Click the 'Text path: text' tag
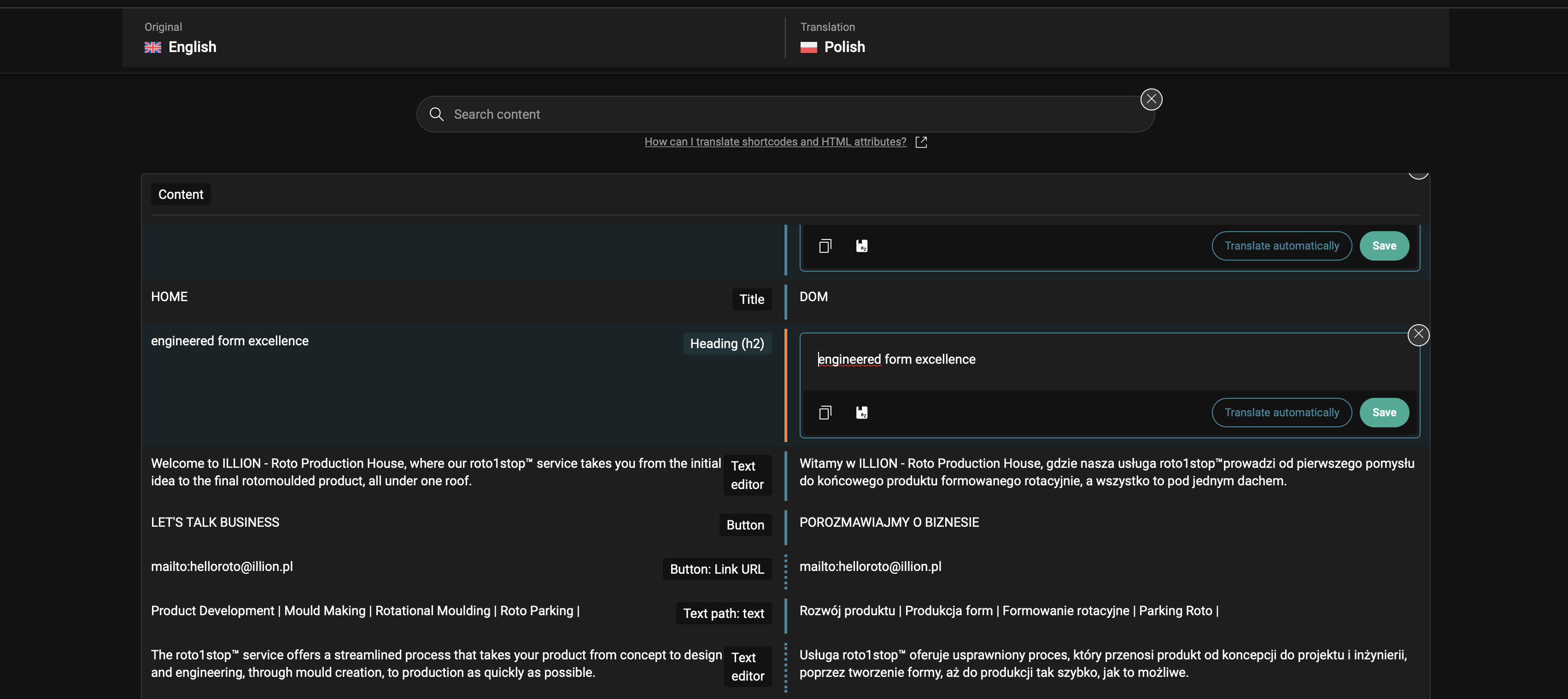 click(x=723, y=613)
